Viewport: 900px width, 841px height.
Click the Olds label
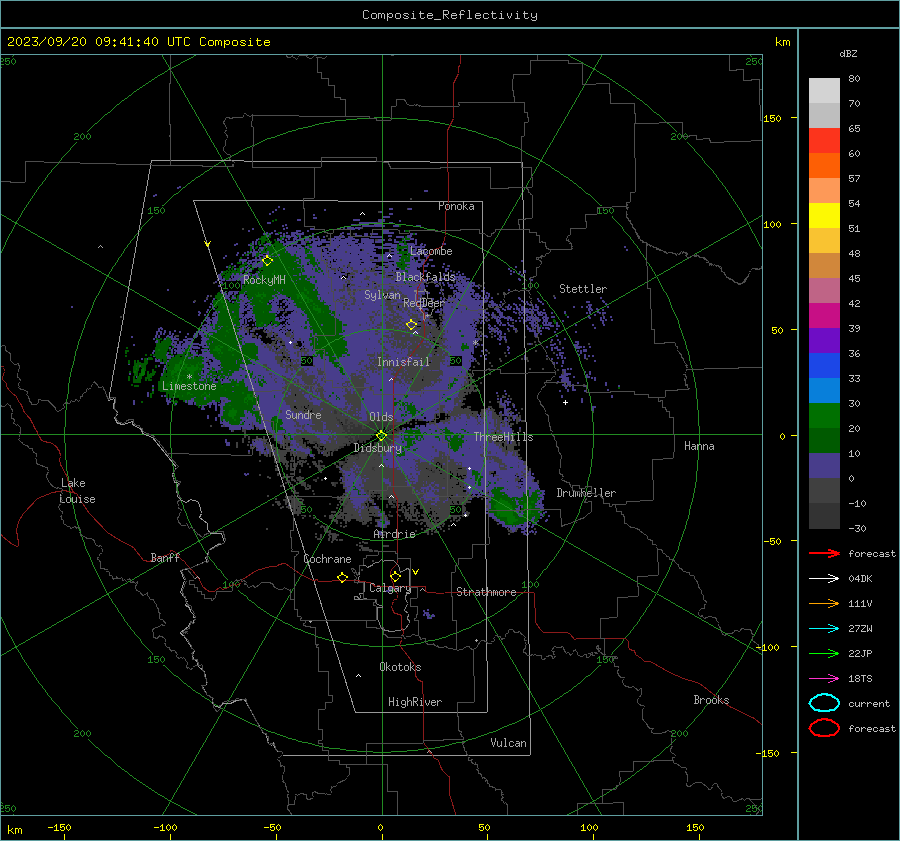click(x=381, y=417)
